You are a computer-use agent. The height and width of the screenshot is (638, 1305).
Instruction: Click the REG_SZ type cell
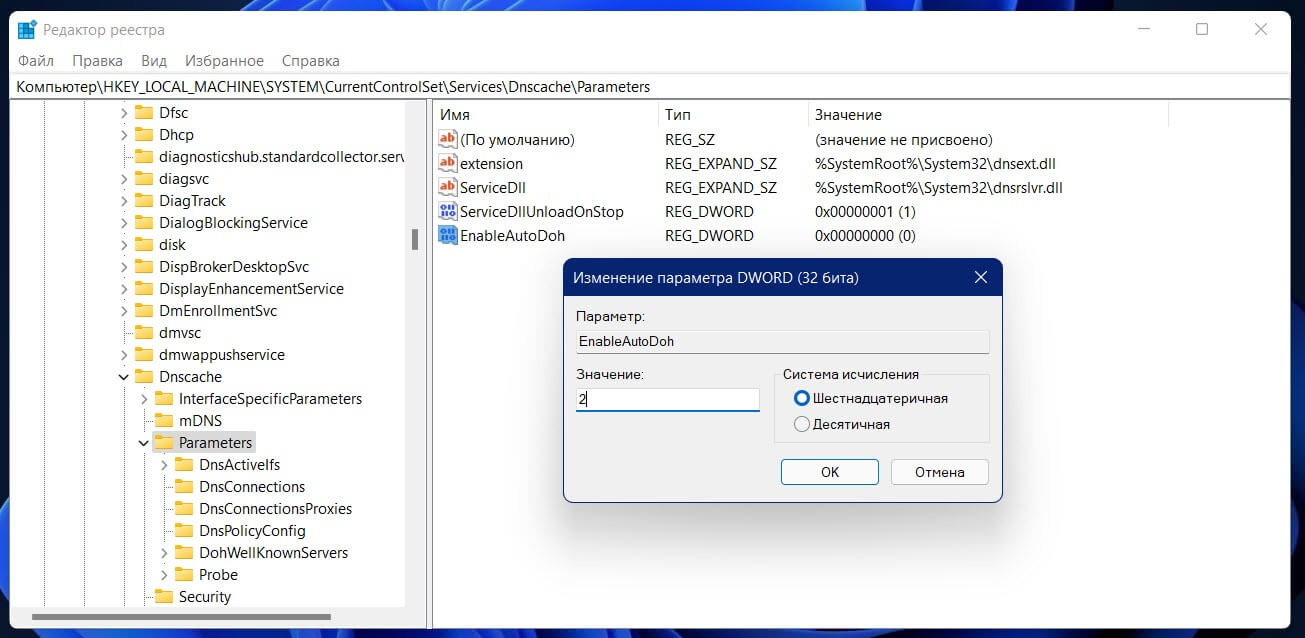point(690,139)
